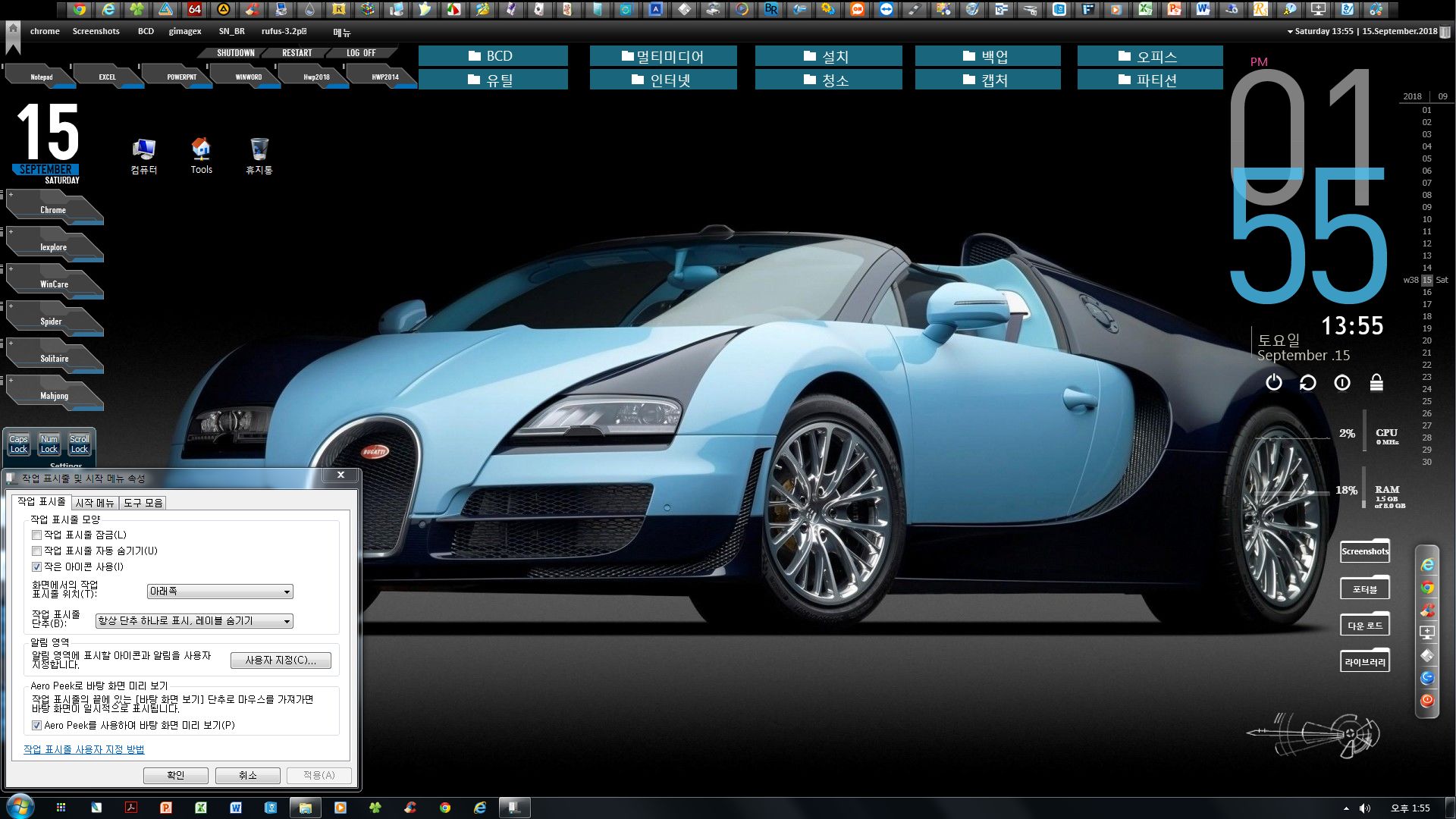
Task: Click the LOG OFF button
Action: (361, 53)
